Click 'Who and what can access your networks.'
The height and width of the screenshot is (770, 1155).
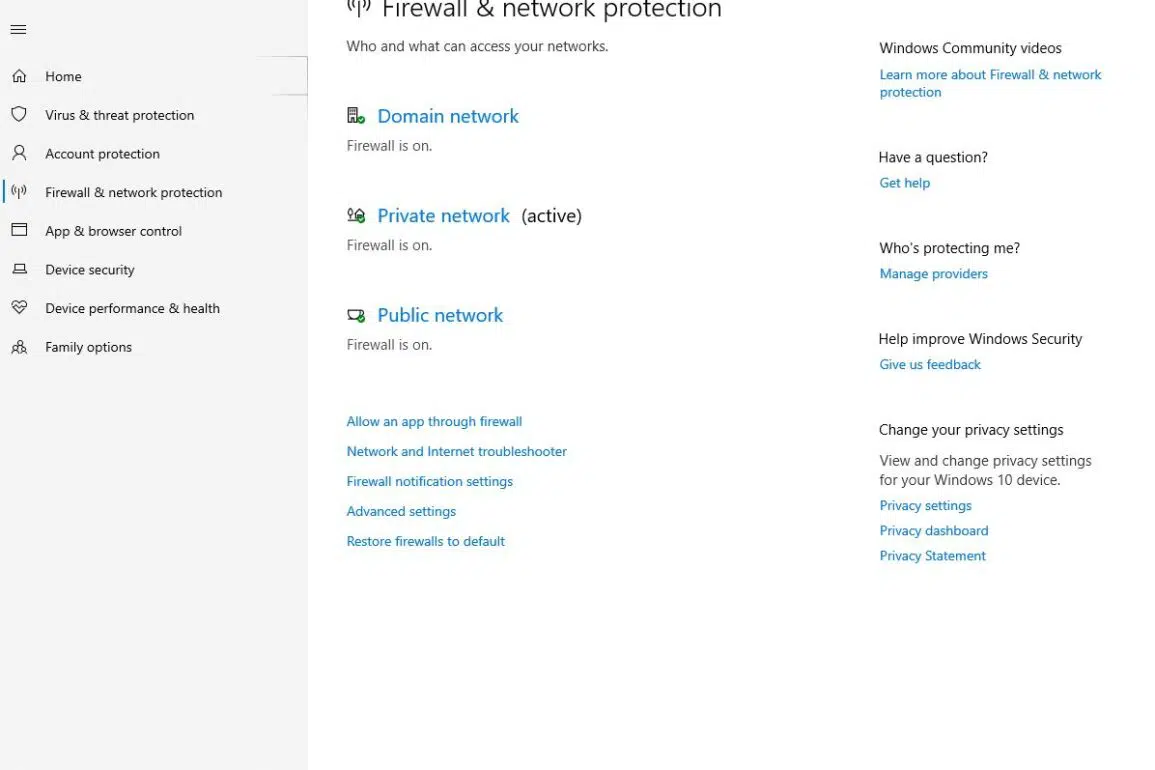point(477,46)
